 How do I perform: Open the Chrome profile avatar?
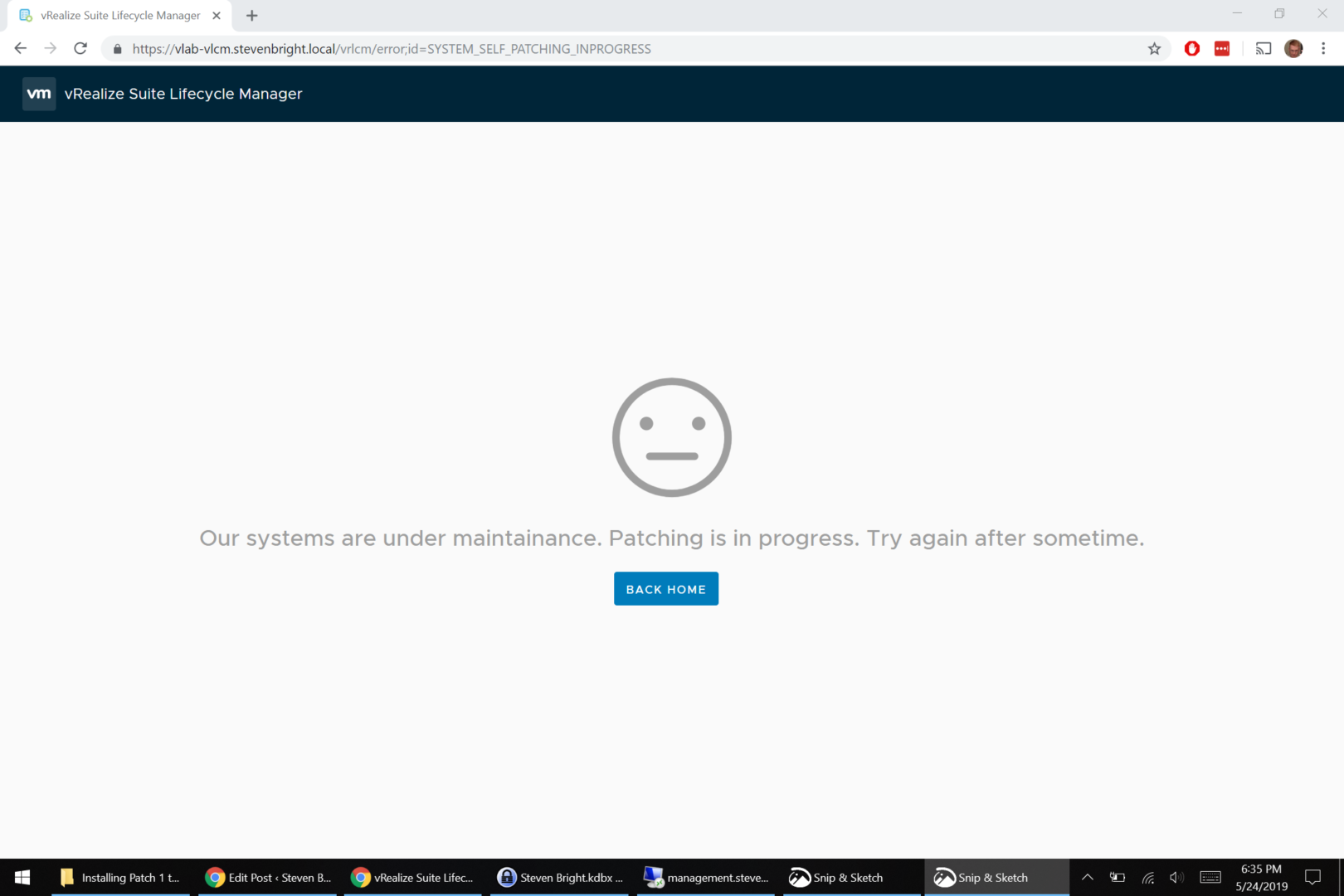1293,49
